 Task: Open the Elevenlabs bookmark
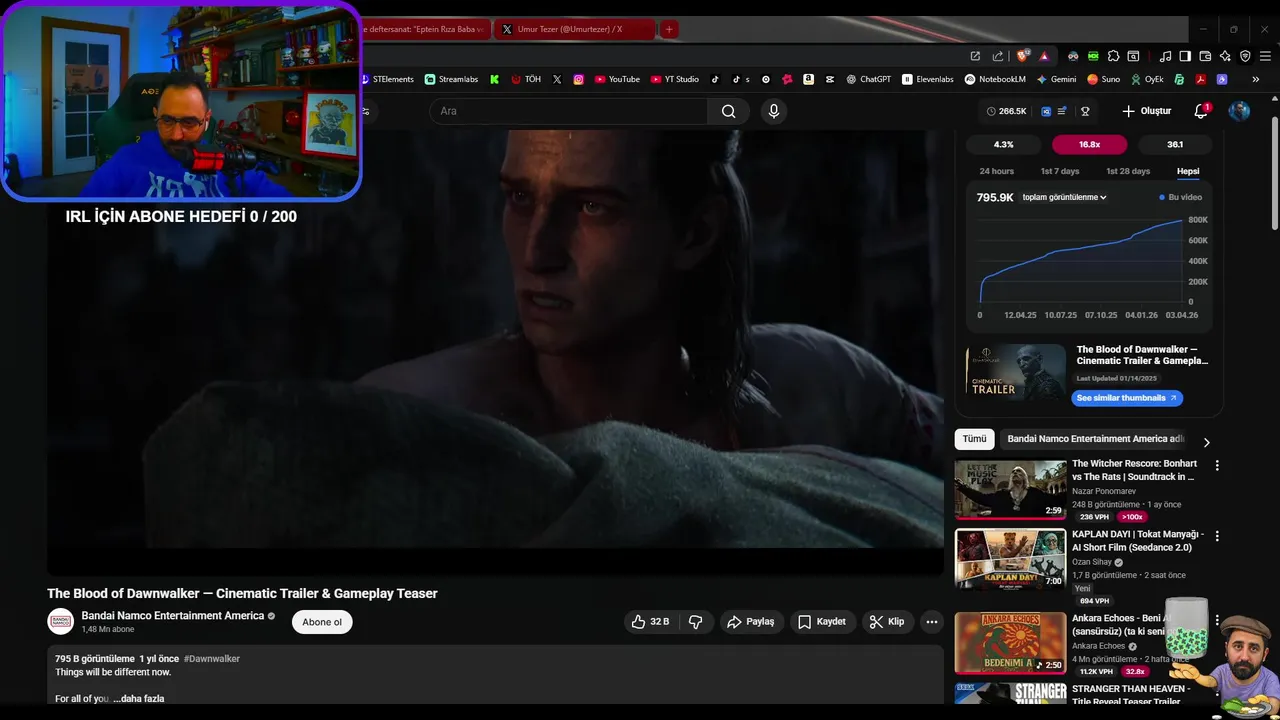click(928, 79)
